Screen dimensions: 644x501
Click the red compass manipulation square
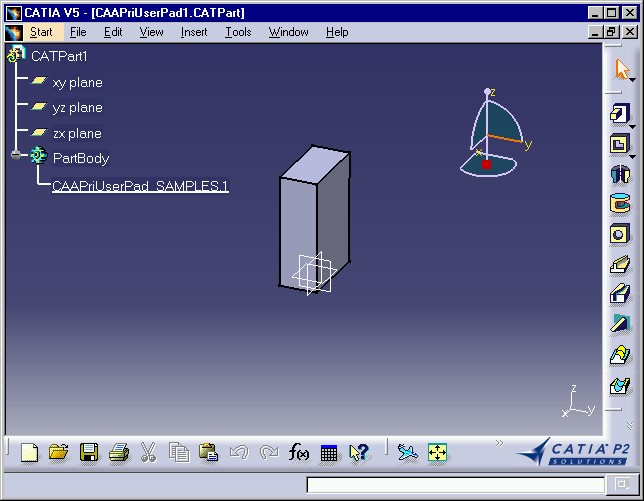[486, 164]
